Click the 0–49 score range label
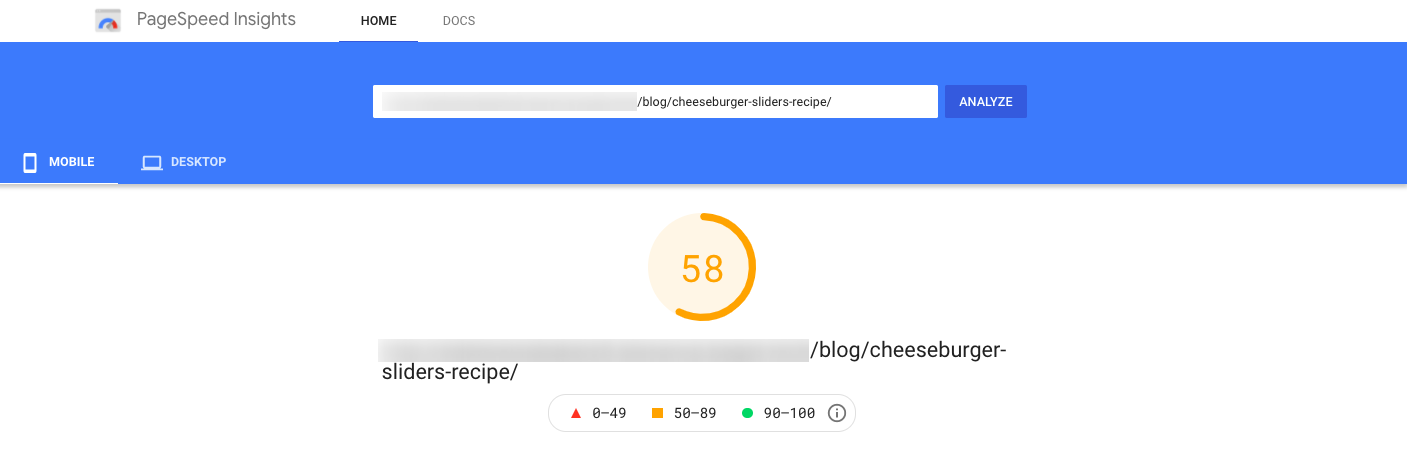Viewport: 1407px width, 453px height. 609,413
